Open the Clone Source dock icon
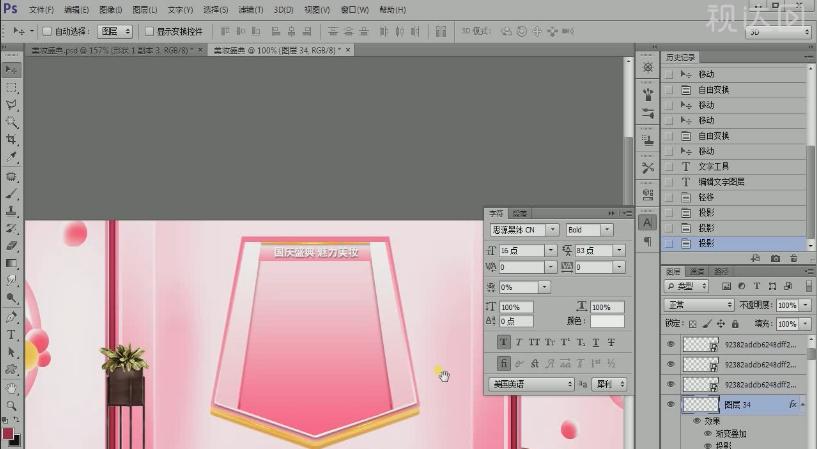Viewport: 817px width, 449px height. click(648, 140)
